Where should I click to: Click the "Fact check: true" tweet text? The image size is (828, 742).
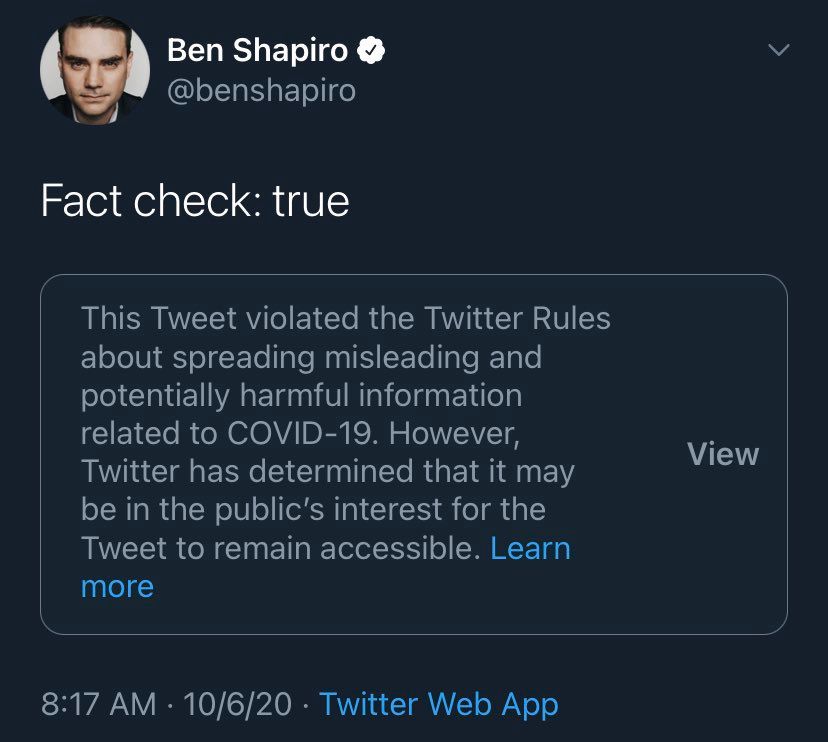pyautogui.click(x=195, y=201)
